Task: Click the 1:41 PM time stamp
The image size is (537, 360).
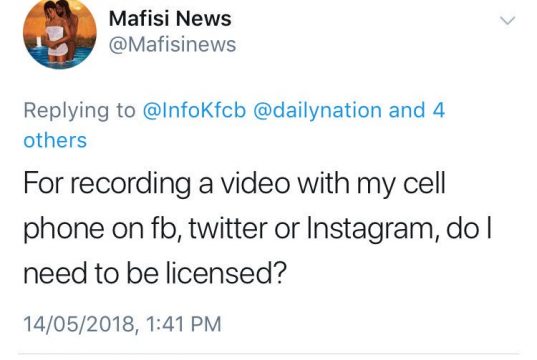Action: click(184, 324)
